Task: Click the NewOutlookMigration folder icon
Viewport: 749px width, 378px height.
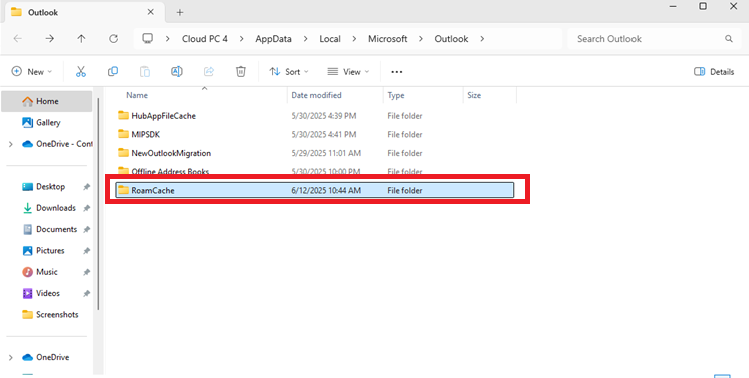Action: [124, 153]
